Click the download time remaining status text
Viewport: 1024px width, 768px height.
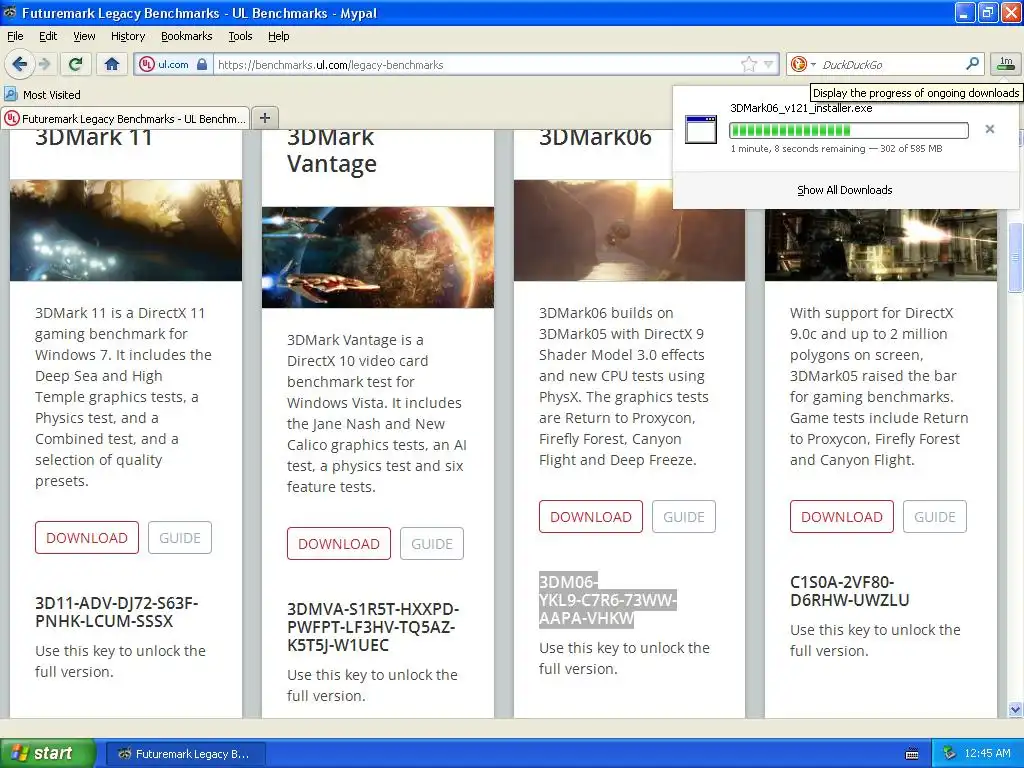click(x=836, y=149)
